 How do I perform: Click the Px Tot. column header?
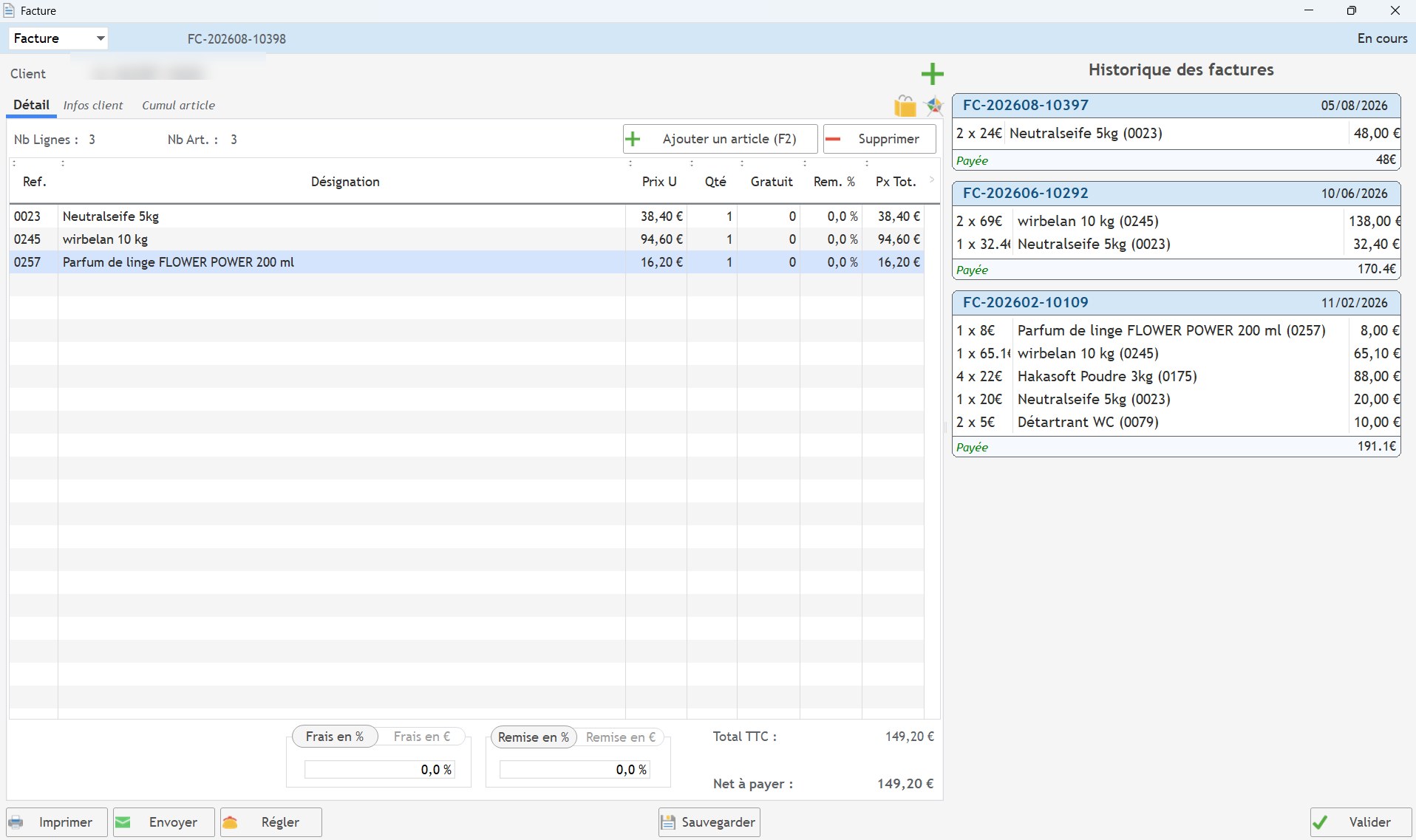pyautogui.click(x=895, y=182)
